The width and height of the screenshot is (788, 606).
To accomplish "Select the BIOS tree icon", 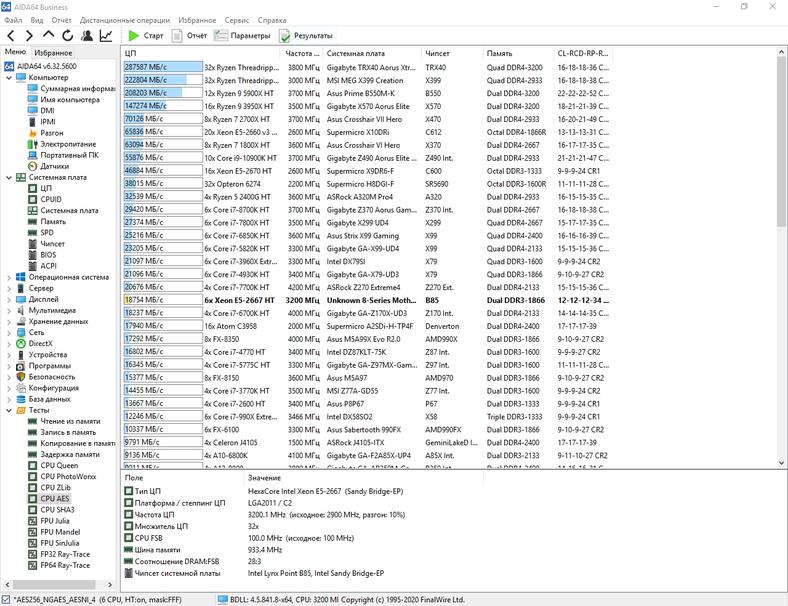I will [33, 255].
